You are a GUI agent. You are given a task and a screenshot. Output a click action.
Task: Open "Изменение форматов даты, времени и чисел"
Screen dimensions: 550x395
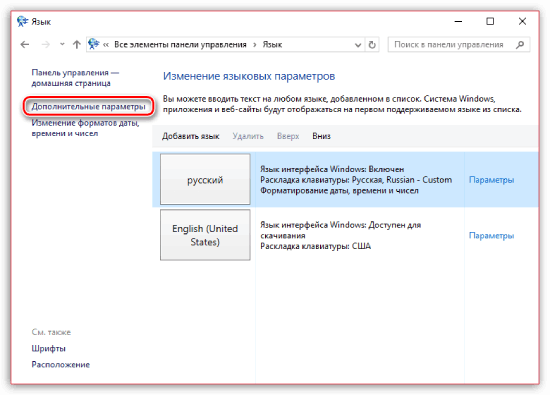(85, 128)
